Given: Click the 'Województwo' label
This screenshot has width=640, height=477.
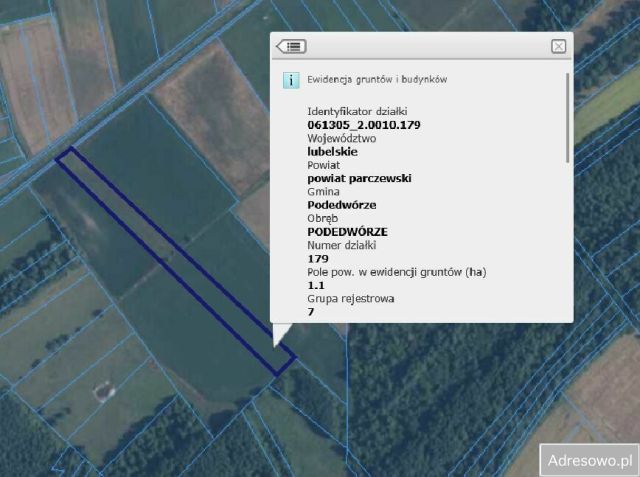Looking at the screenshot, I should [342, 138].
